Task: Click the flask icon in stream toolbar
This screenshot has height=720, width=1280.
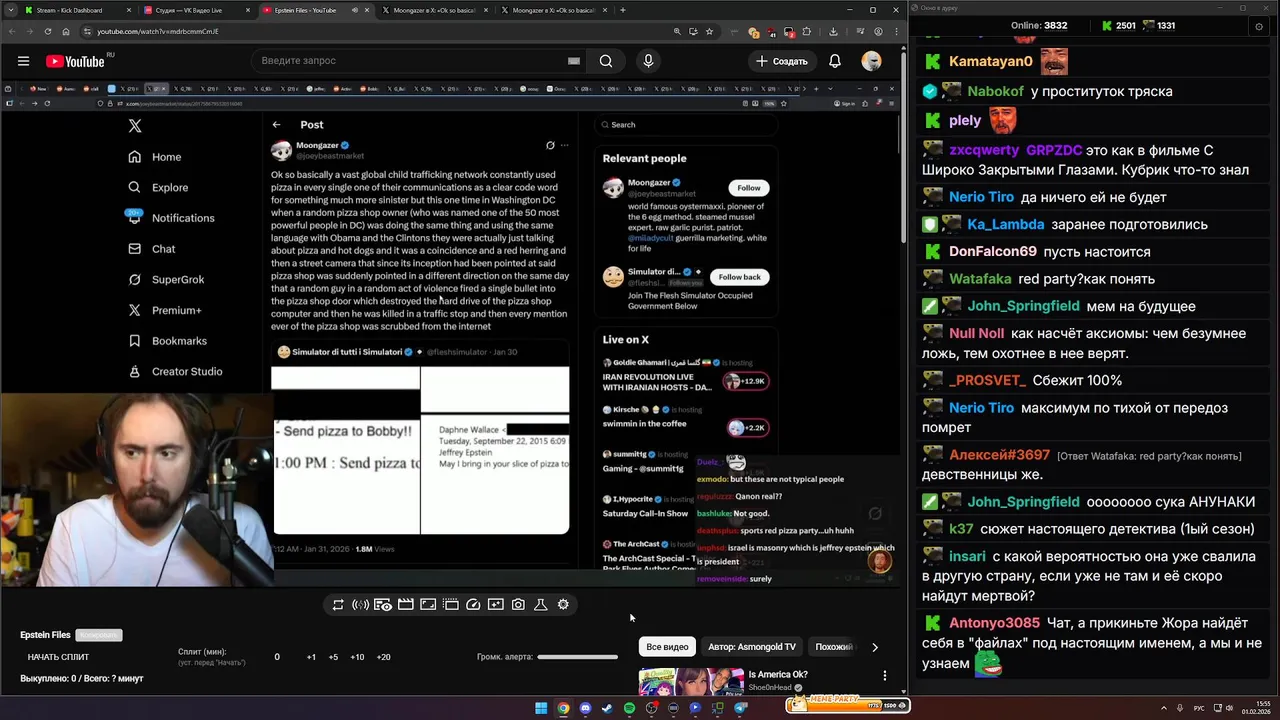Action: click(541, 604)
